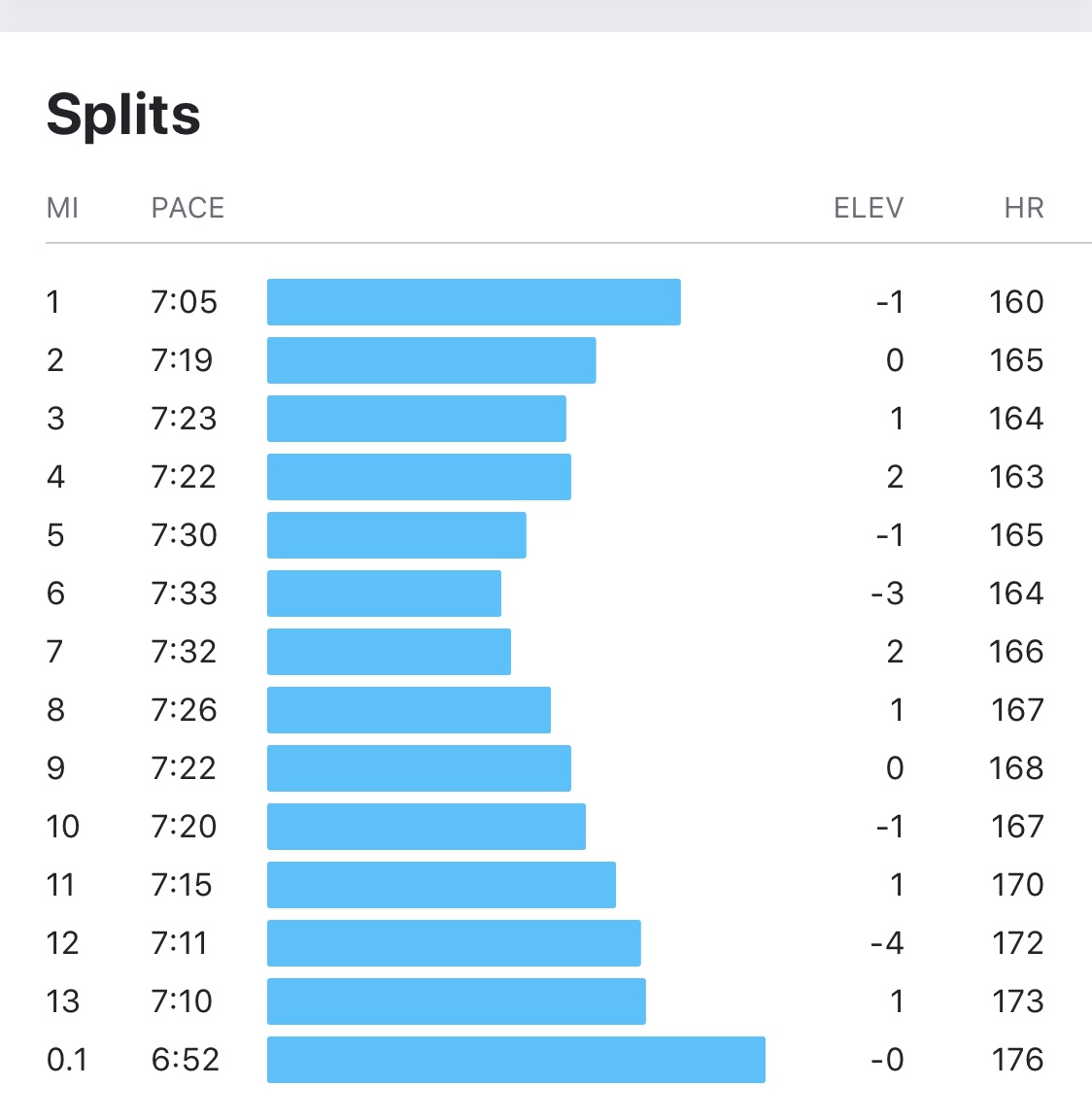Click the mile 7 row number

54,652
